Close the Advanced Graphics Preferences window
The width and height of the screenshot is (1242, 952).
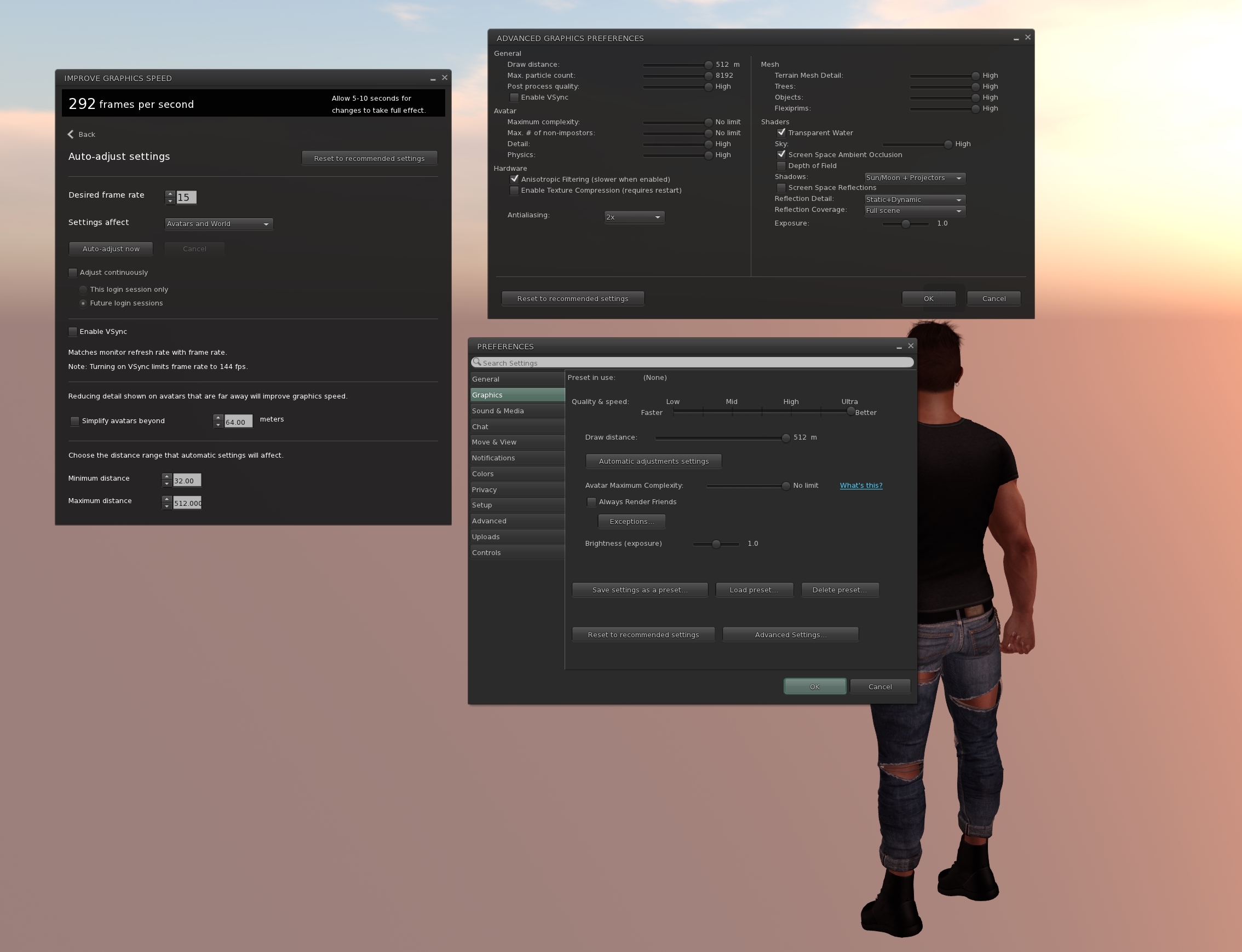(x=1028, y=37)
